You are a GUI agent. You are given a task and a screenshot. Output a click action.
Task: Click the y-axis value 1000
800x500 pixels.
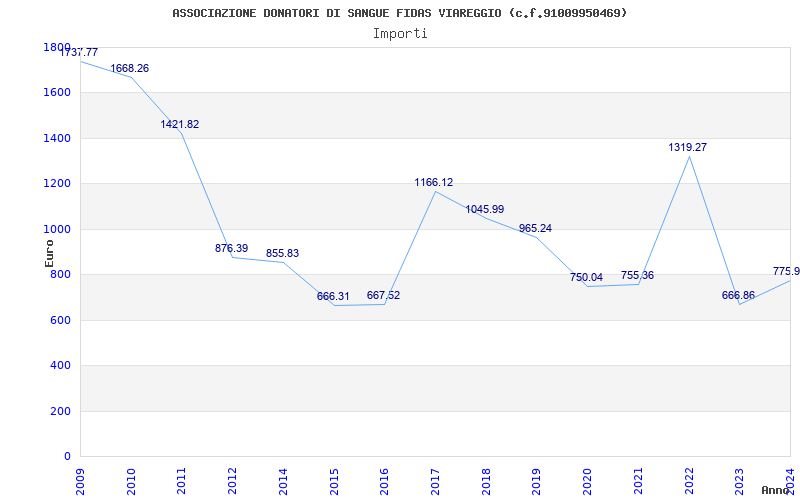pyautogui.click(x=57, y=229)
